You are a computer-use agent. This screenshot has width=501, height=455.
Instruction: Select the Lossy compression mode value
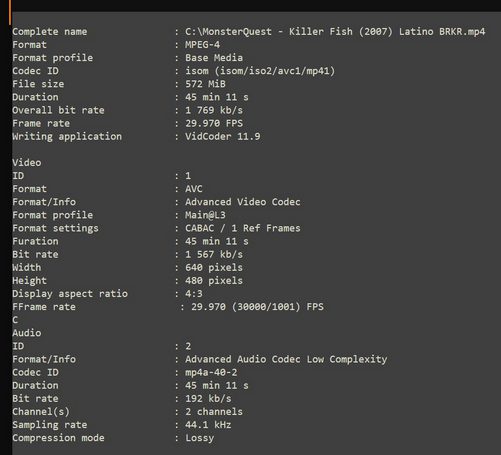199,438
